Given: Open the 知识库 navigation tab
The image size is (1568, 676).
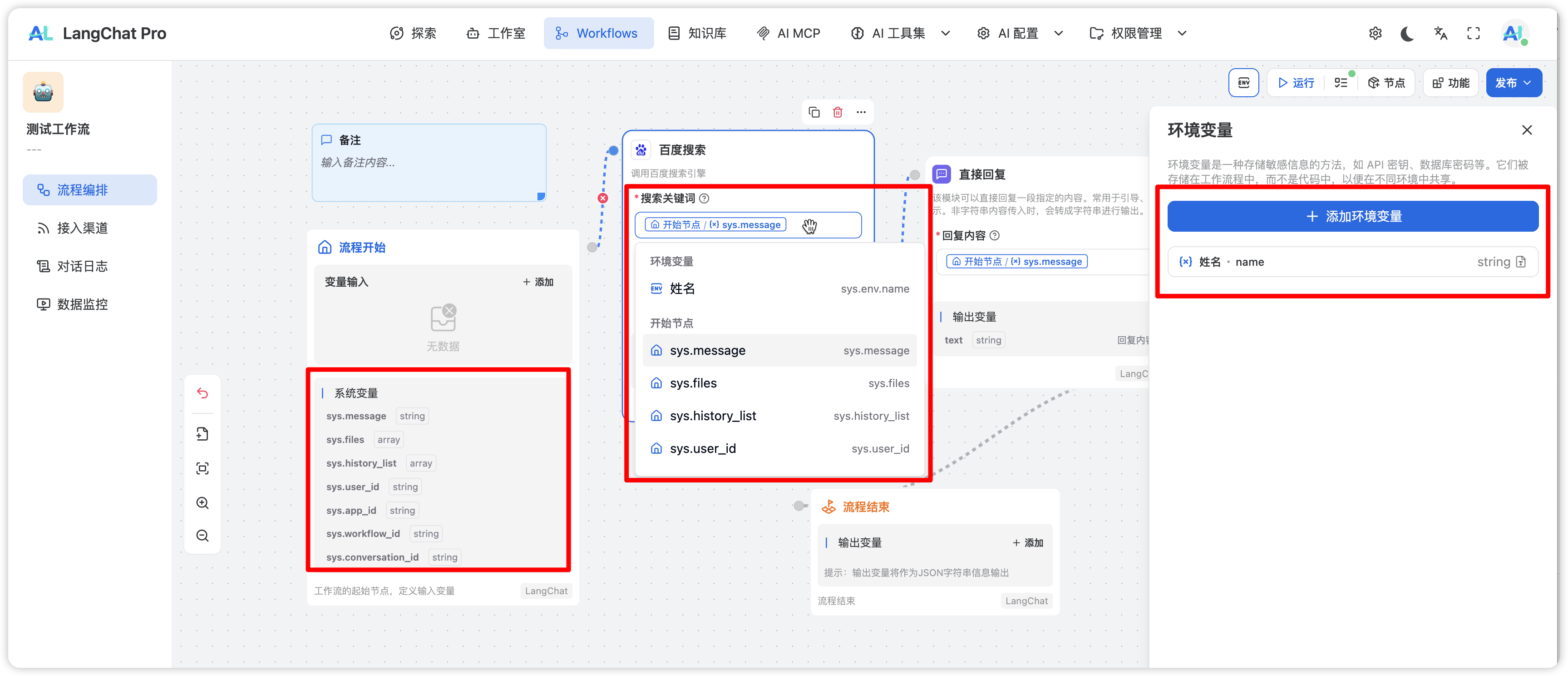Looking at the screenshot, I should pos(698,34).
